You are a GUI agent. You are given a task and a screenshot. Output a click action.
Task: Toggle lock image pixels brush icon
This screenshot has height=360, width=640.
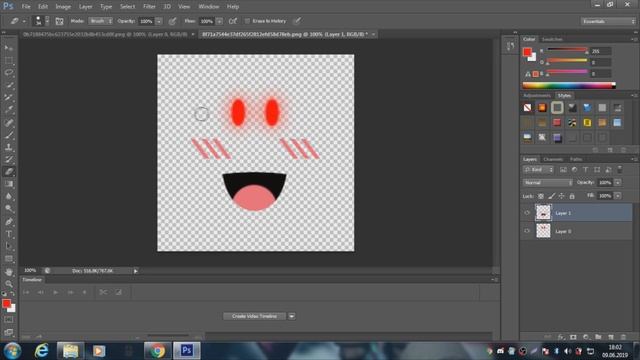pos(551,196)
